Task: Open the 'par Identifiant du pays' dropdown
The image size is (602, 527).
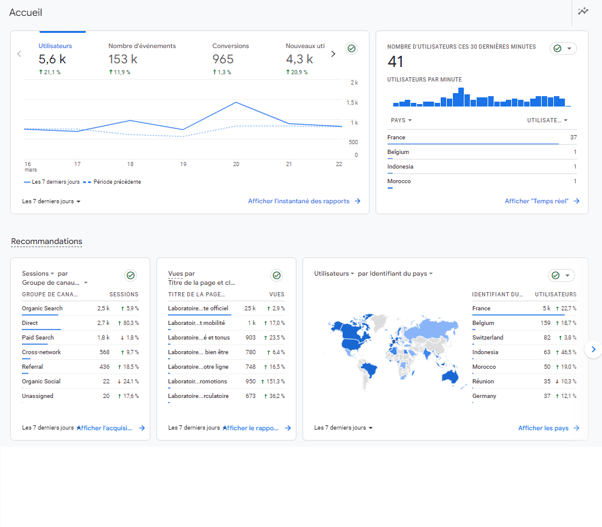Action: (x=395, y=273)
